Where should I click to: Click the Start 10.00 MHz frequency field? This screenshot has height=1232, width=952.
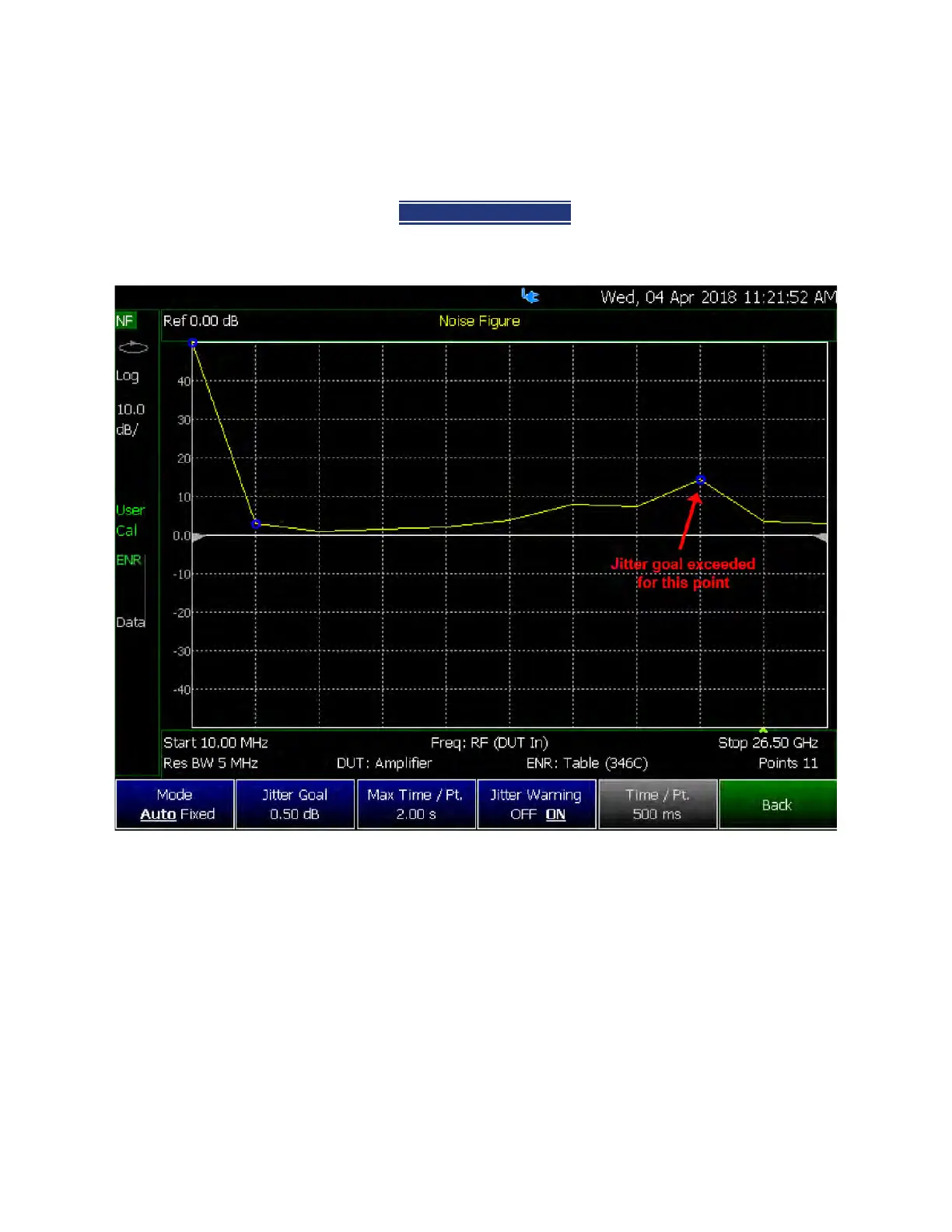(215, 743)
